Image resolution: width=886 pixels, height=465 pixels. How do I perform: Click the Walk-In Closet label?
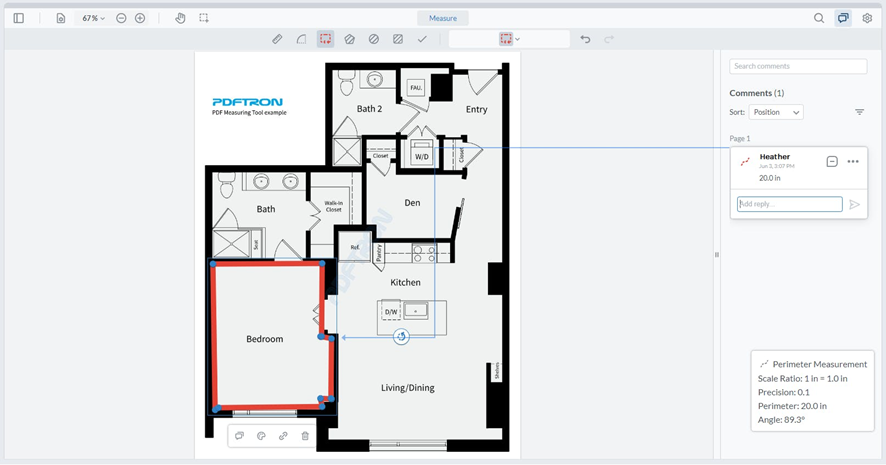click(333, 206)
